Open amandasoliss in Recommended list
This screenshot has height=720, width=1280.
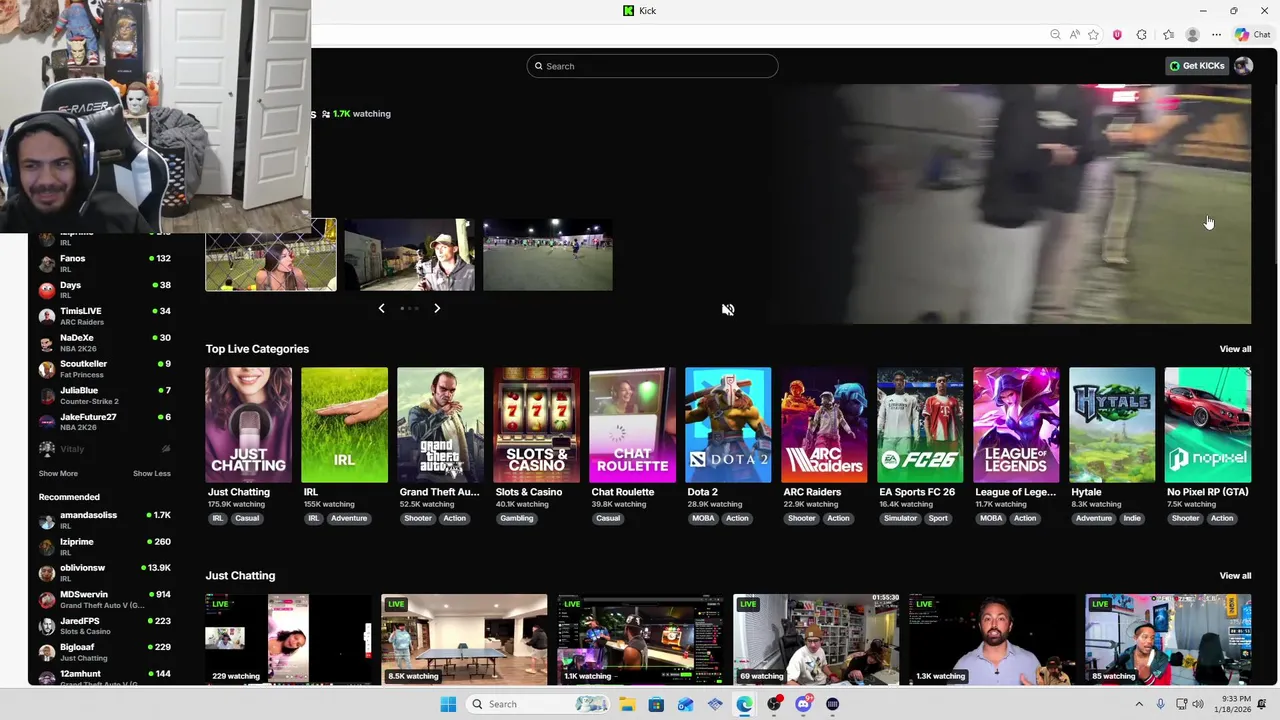click(x=105, y=520)
